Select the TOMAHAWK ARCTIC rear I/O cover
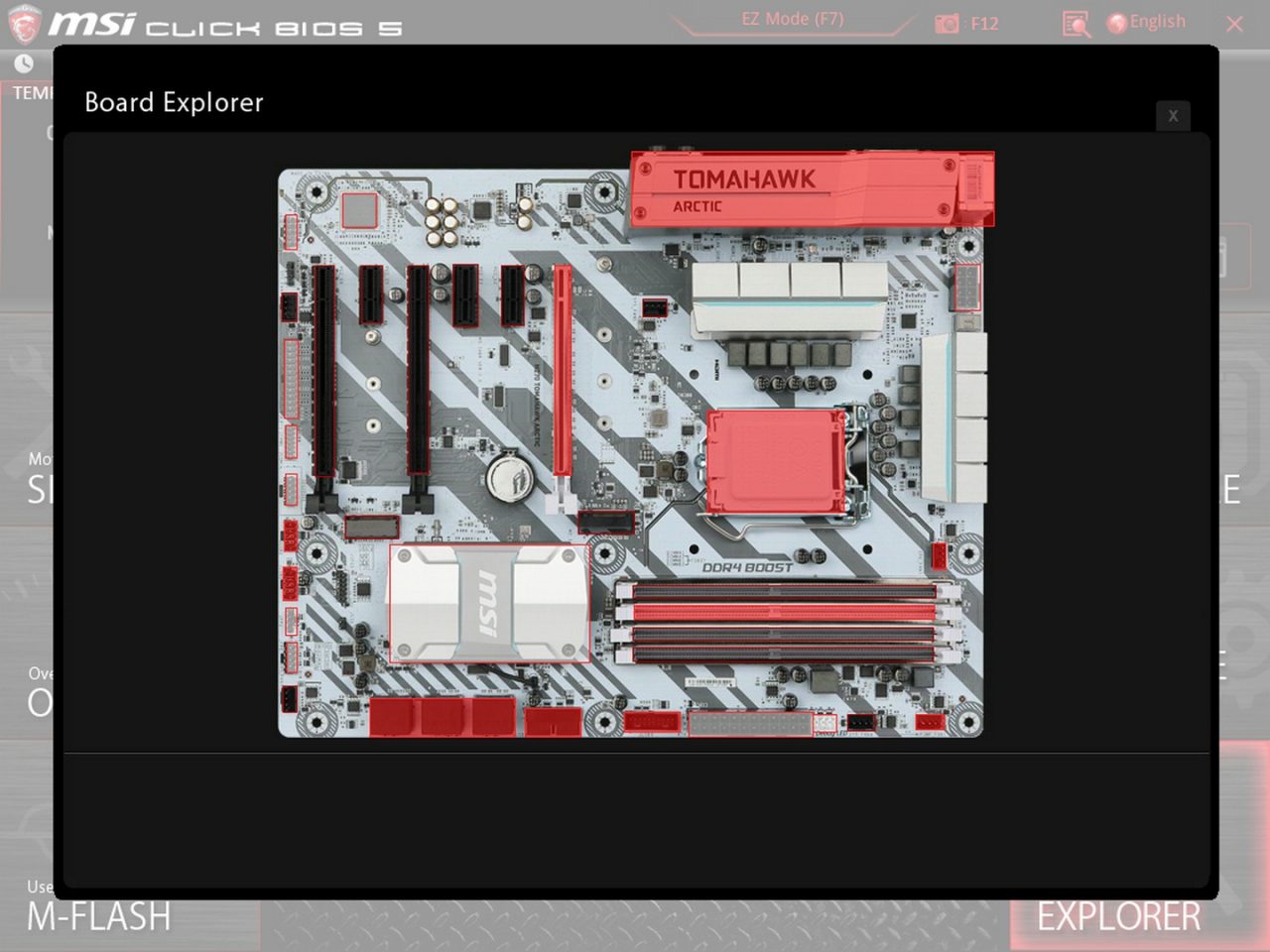 811,188
